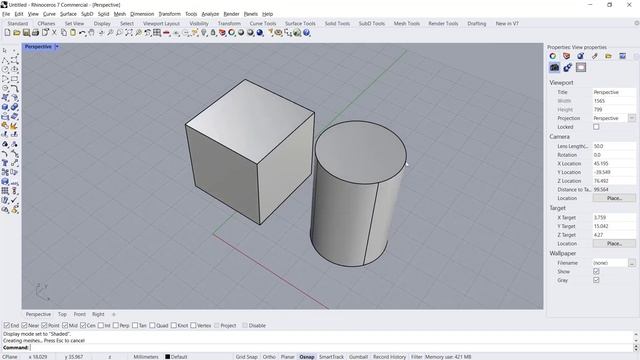Toggle Gumball in status bar
Viewport: 640px width, 360px height.
pyautogui.click(x=358, y=357)
